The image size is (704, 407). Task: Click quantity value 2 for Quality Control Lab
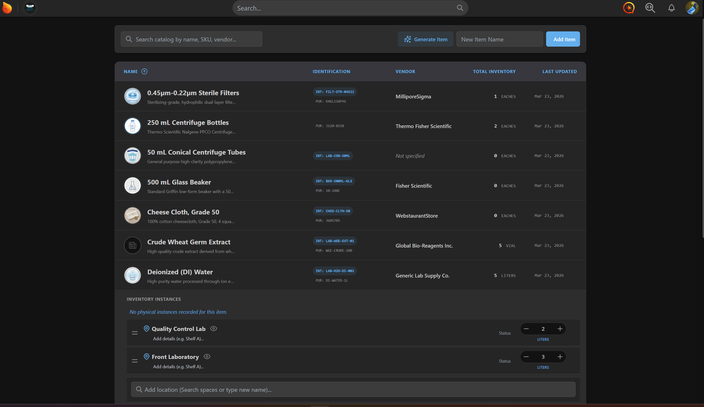[x=543, y=329]
